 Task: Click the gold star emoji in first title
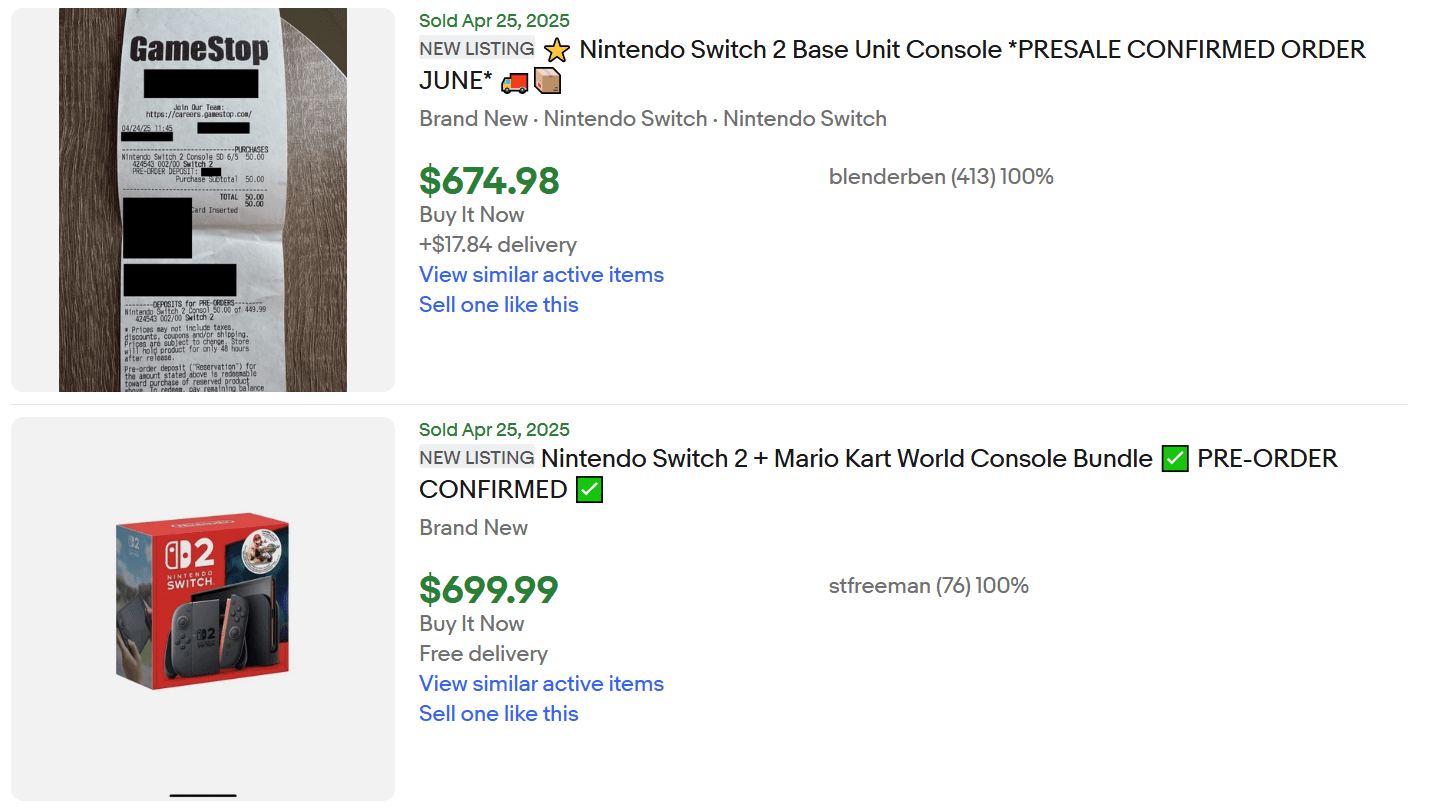556,50
